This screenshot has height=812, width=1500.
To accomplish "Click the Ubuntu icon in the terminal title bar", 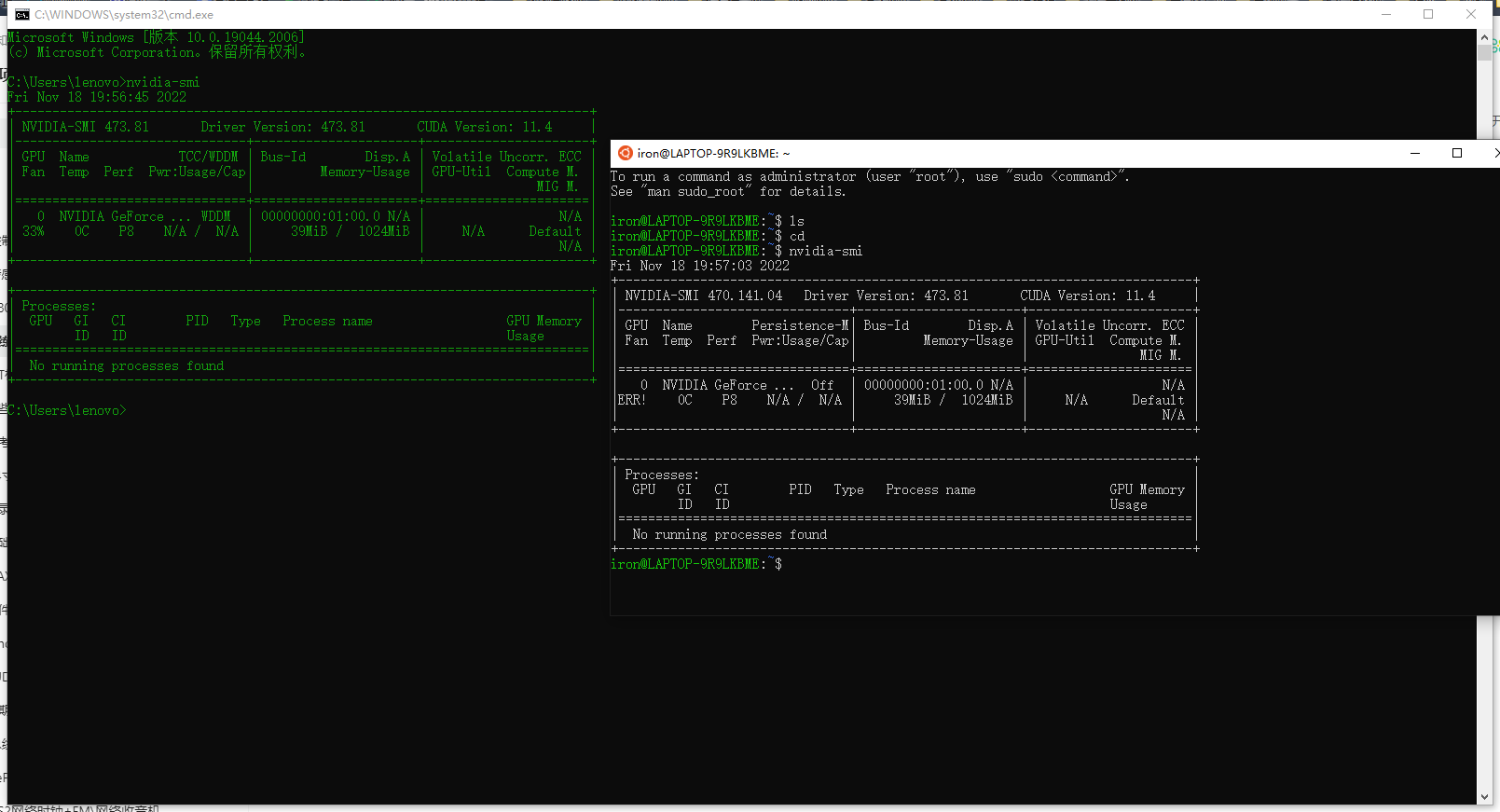I will (626, 153).
